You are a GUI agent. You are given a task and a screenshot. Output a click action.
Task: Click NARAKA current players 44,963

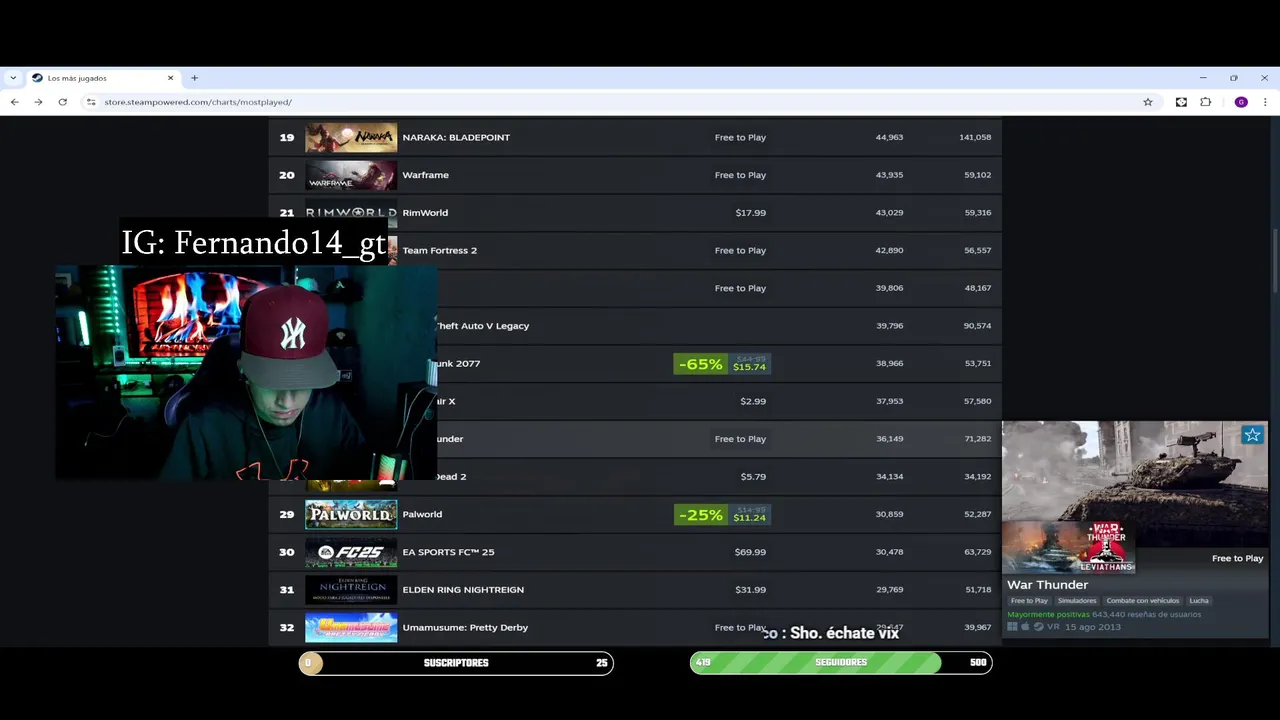point(889,137)
